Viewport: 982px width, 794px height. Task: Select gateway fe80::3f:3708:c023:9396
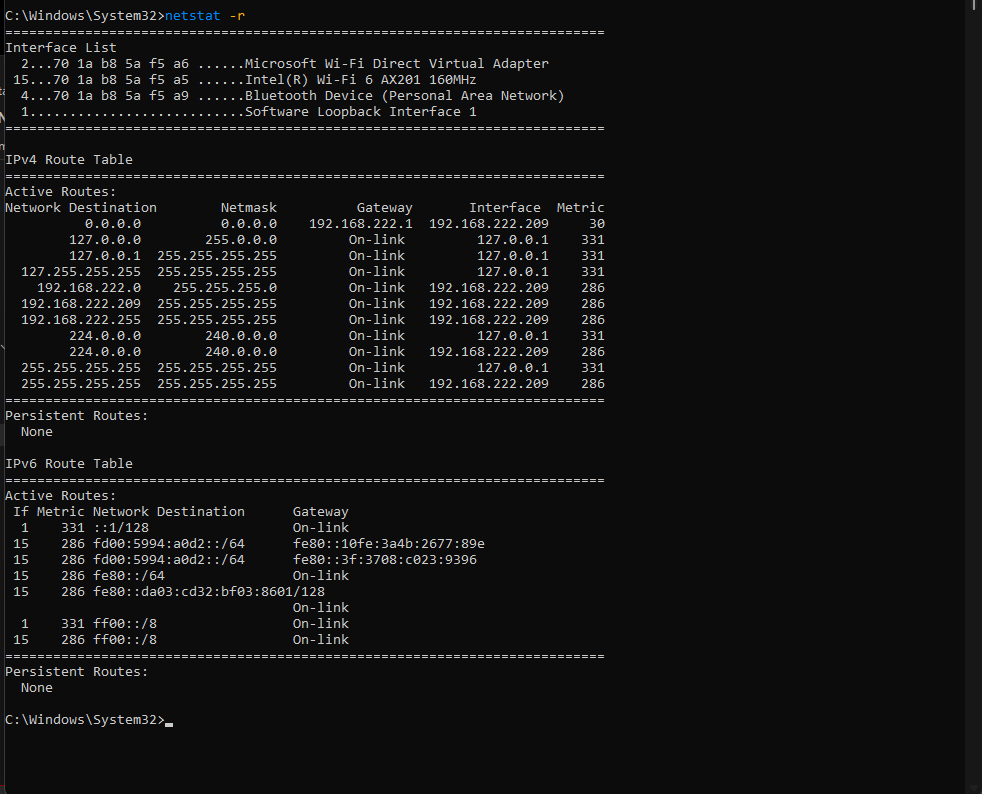[x=385, y=560]
